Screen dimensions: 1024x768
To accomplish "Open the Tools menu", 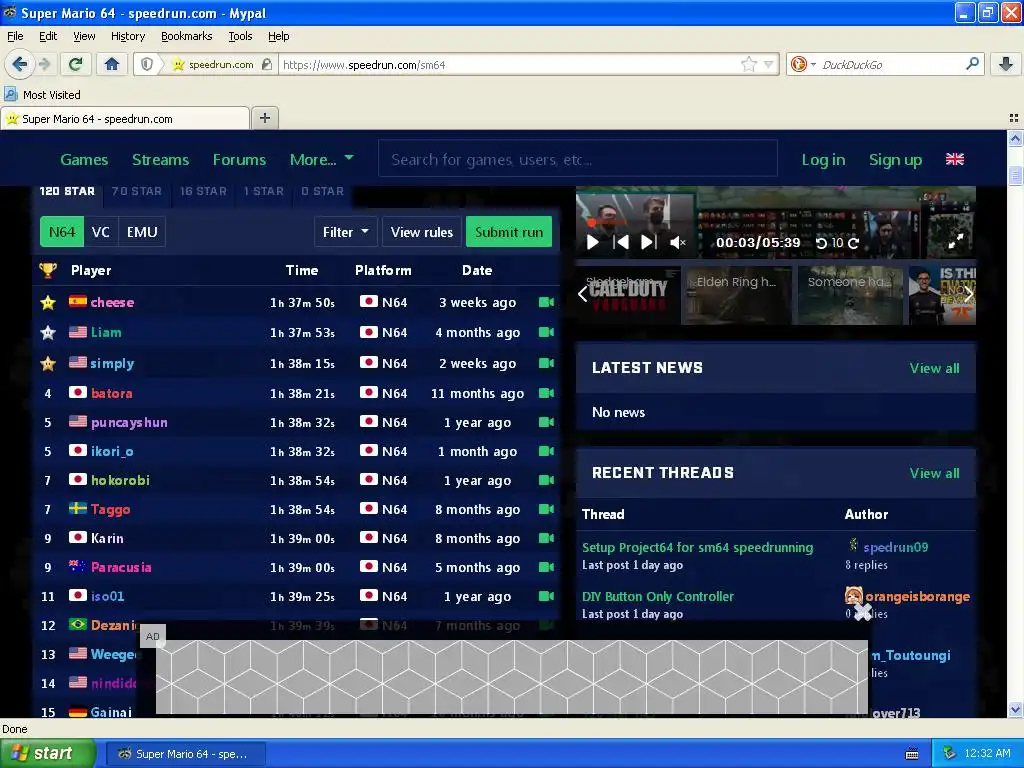I will coord(240,36).
